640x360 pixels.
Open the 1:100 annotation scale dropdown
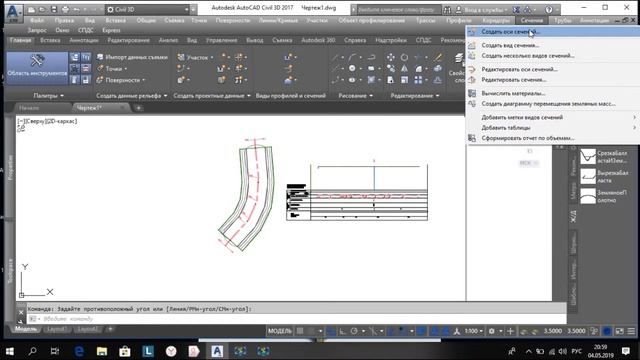click(x=474, y=331)
